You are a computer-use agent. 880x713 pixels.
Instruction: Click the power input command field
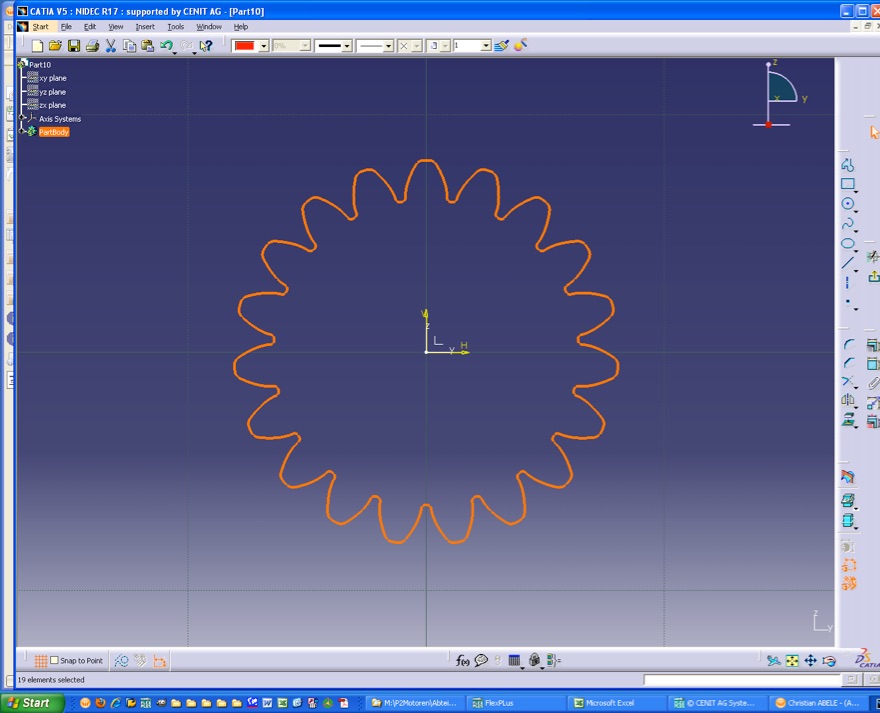click(x=742, y=680)
